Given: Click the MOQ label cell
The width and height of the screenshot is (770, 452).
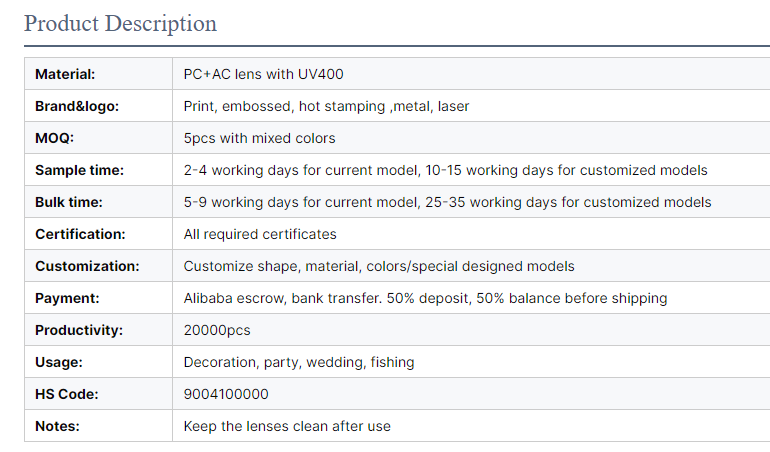Looking at the screenshot, I should (55, 138).
